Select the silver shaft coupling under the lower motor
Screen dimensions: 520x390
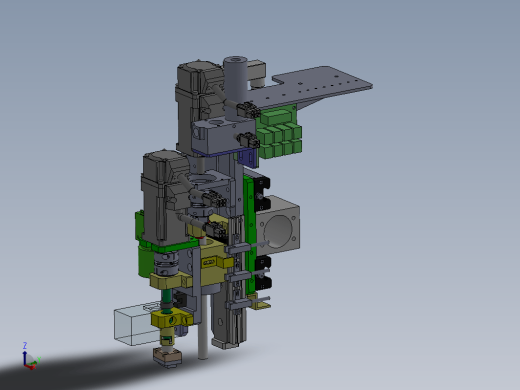165,263
